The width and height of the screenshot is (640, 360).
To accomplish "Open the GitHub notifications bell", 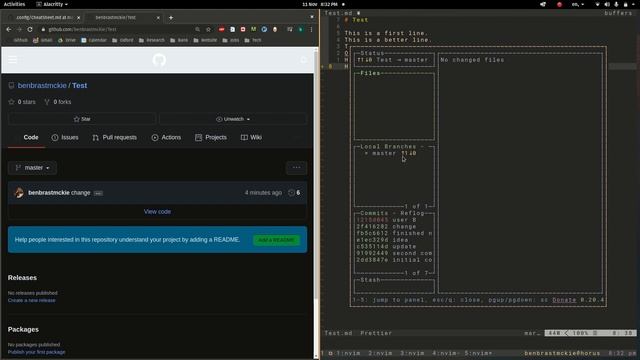I will coord(304,60).
